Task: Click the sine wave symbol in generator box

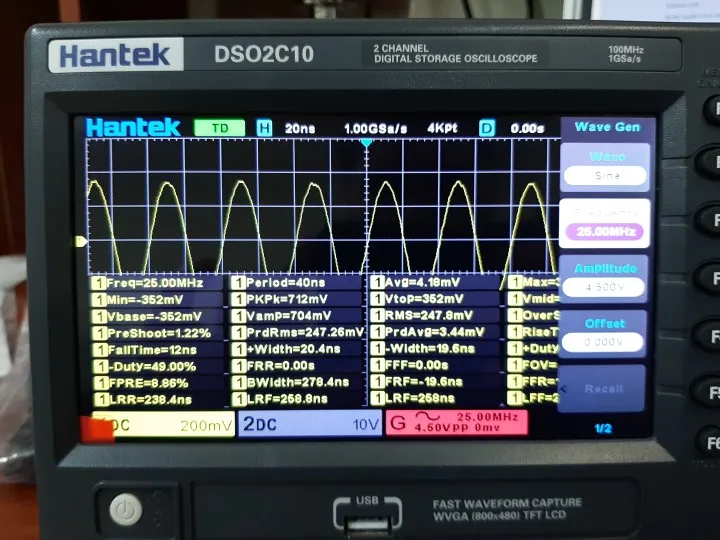Action: pyautogui.click(x=428, y=416)
